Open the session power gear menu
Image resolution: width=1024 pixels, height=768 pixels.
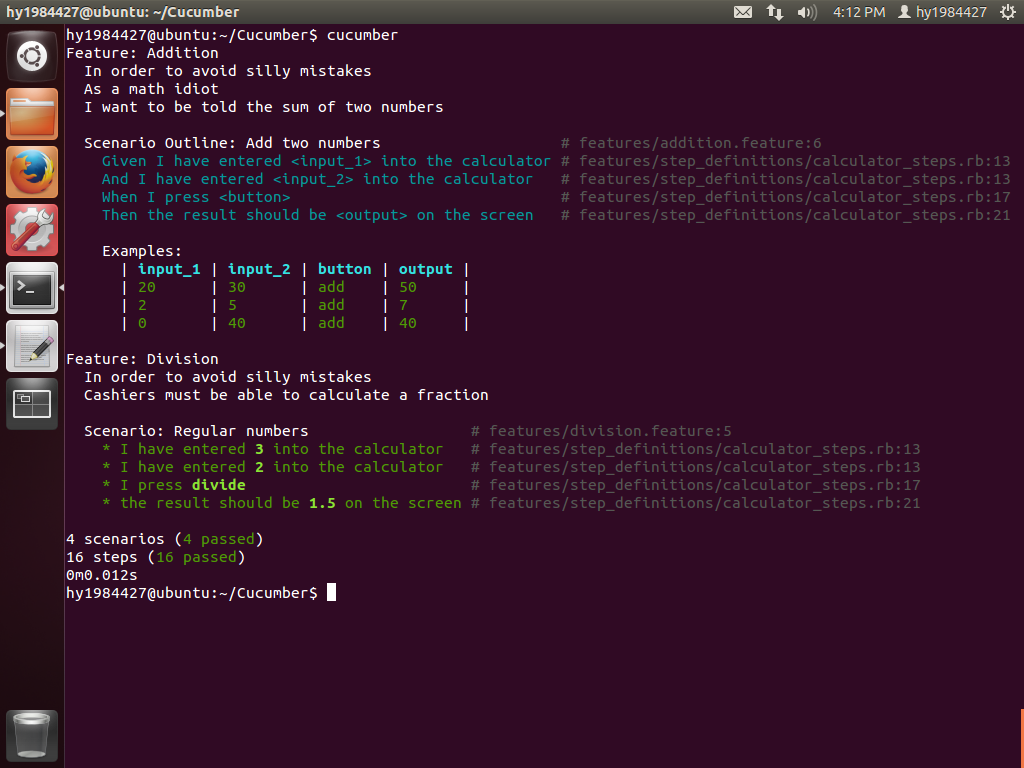pyautogui.click(x=1008, y=12)
